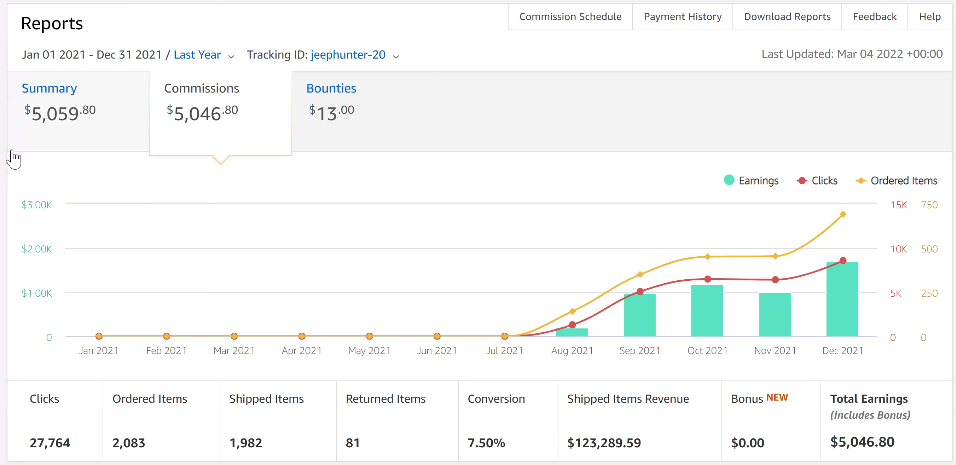The width and height of the screenshot is (956, 465).
Task: Click the Dec 2021 axis label
Action: (842, 350)
